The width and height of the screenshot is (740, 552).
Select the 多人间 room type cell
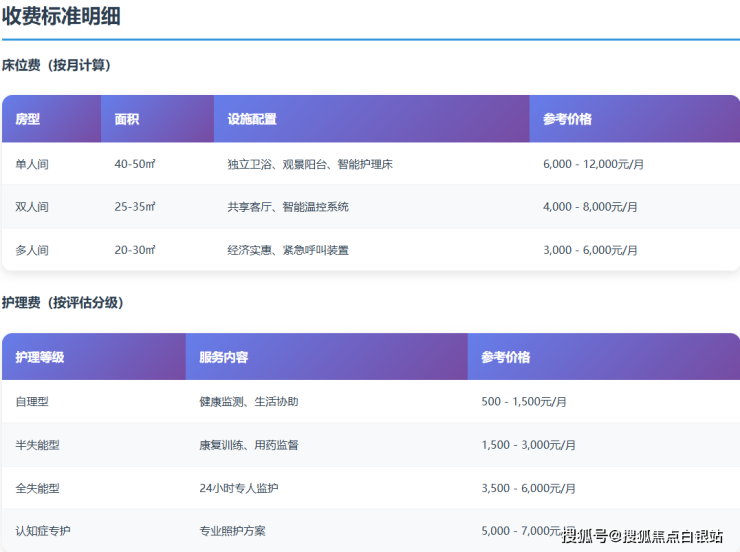(32, 250)
